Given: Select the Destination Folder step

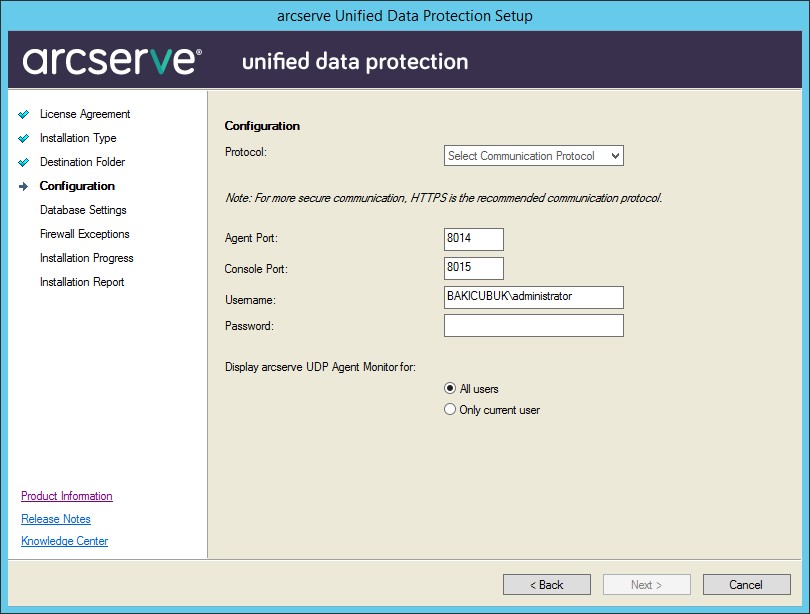Looking at the screenshot, I should point(83,162).
